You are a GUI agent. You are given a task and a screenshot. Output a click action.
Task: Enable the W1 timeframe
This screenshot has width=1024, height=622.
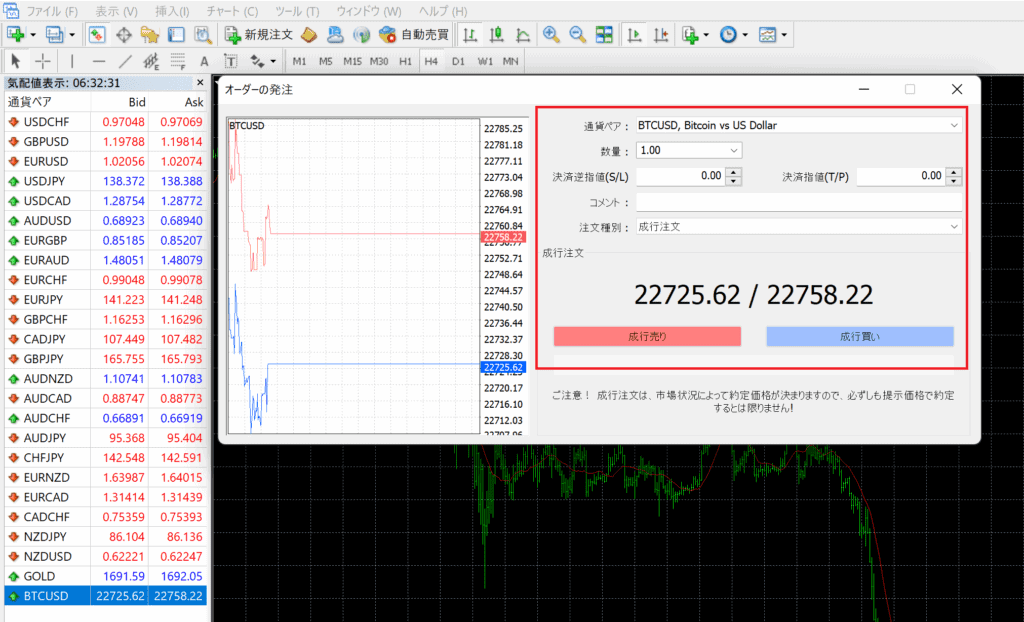coord(485,61)
